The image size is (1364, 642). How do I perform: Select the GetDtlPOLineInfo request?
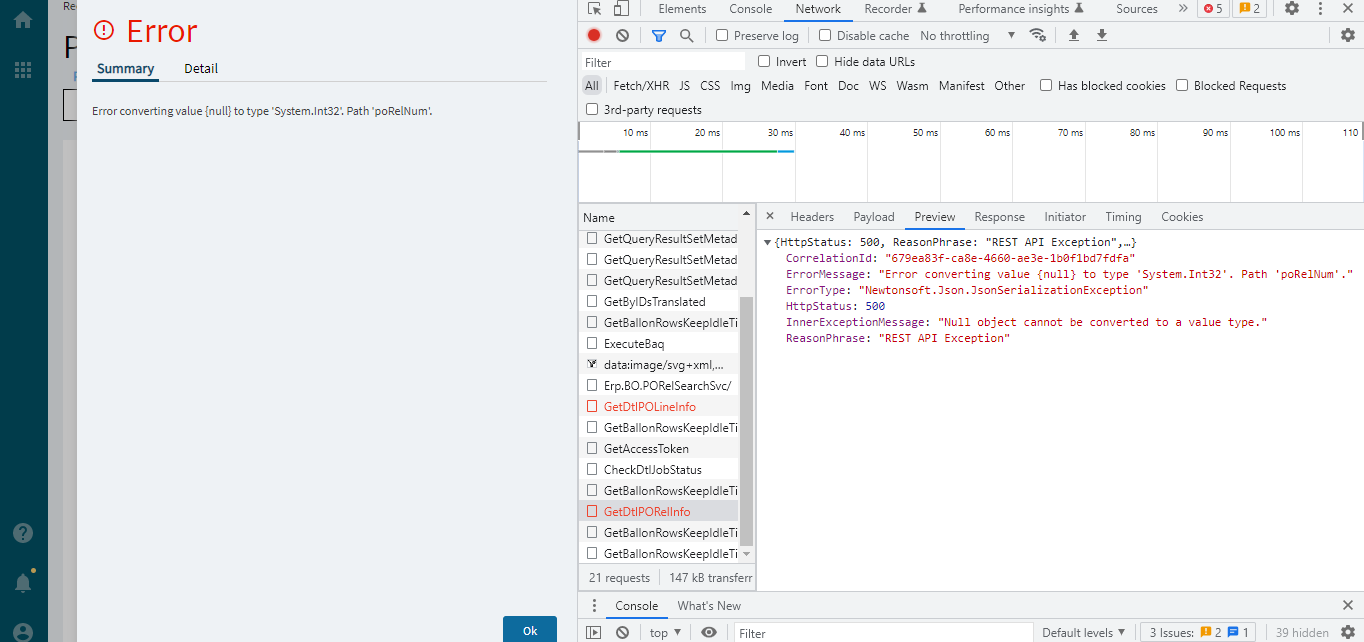pyautogui.click(x=650, y=407)
